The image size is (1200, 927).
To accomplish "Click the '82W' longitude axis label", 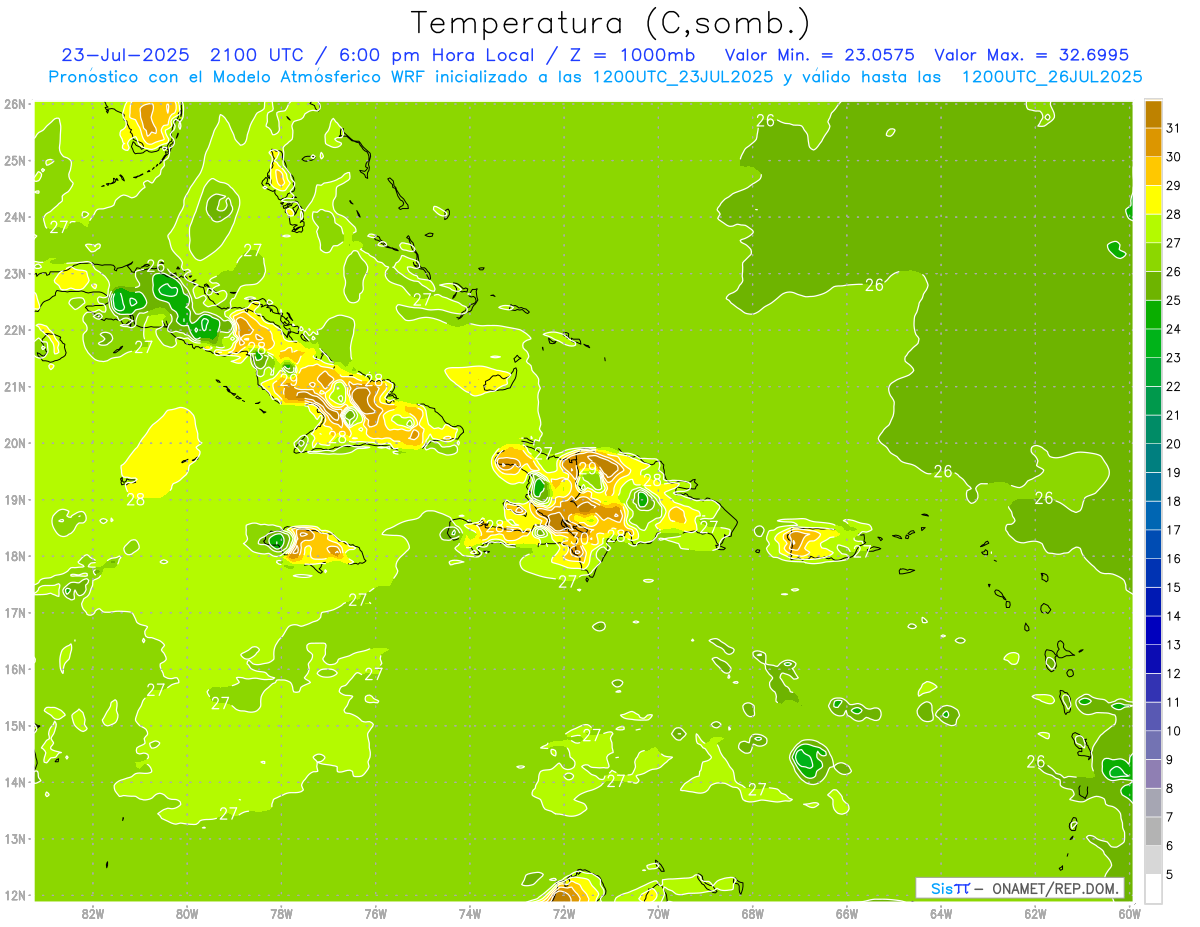I will point(92,914).
